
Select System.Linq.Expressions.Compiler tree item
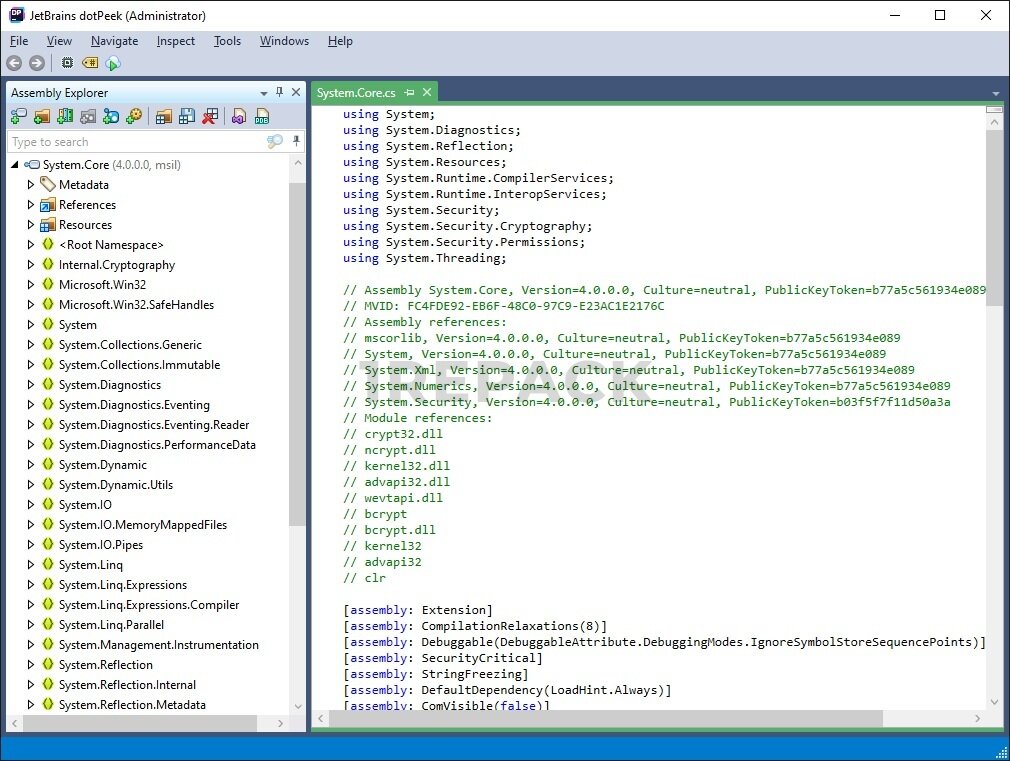[x=149, y=604]
